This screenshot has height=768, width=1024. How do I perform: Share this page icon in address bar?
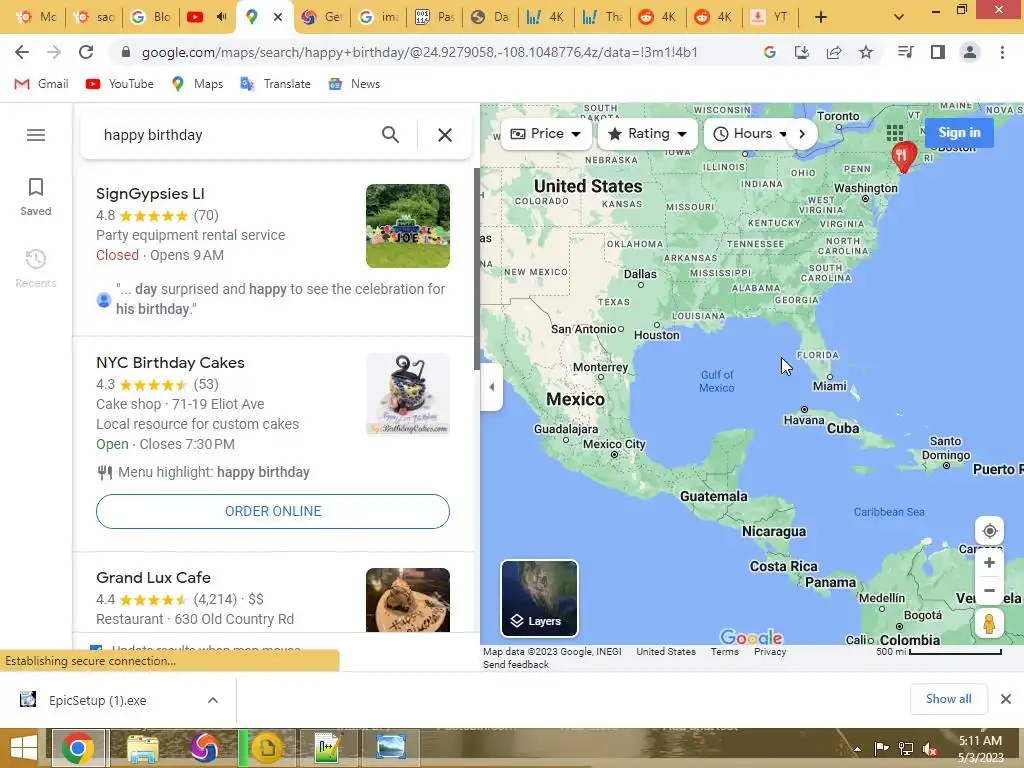834,52
